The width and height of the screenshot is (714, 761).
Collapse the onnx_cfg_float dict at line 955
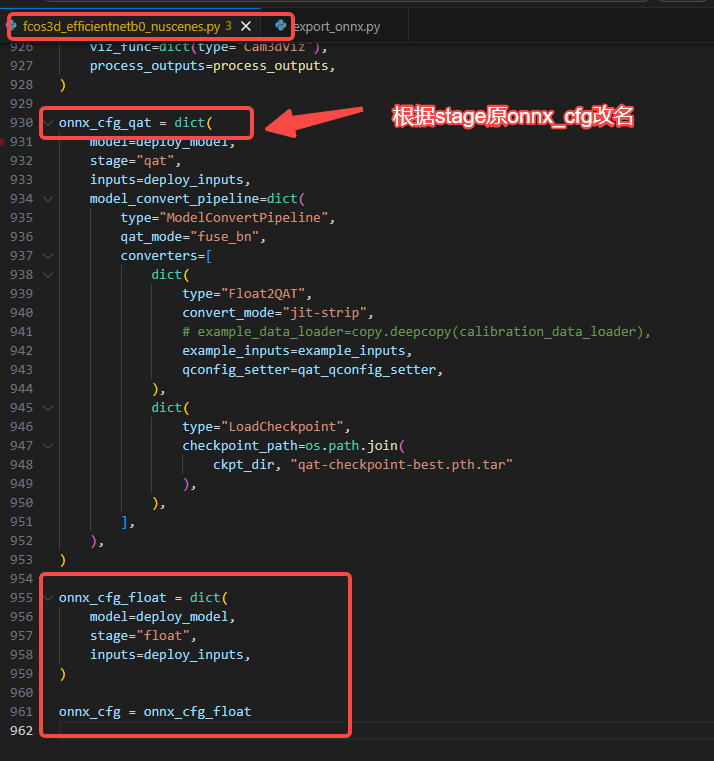click(48, 598)
